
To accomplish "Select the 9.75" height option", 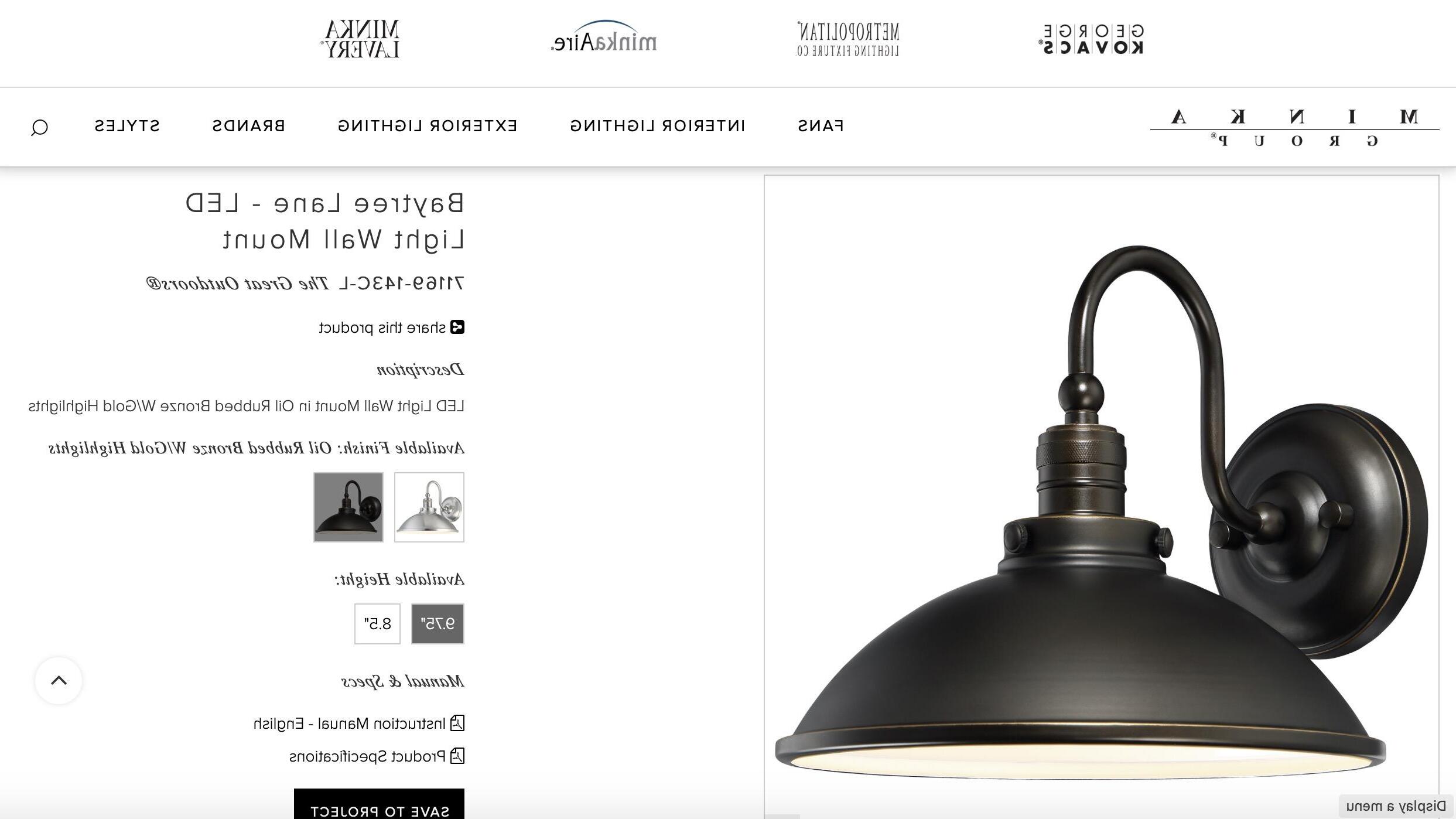I will (x=438, y=623).
